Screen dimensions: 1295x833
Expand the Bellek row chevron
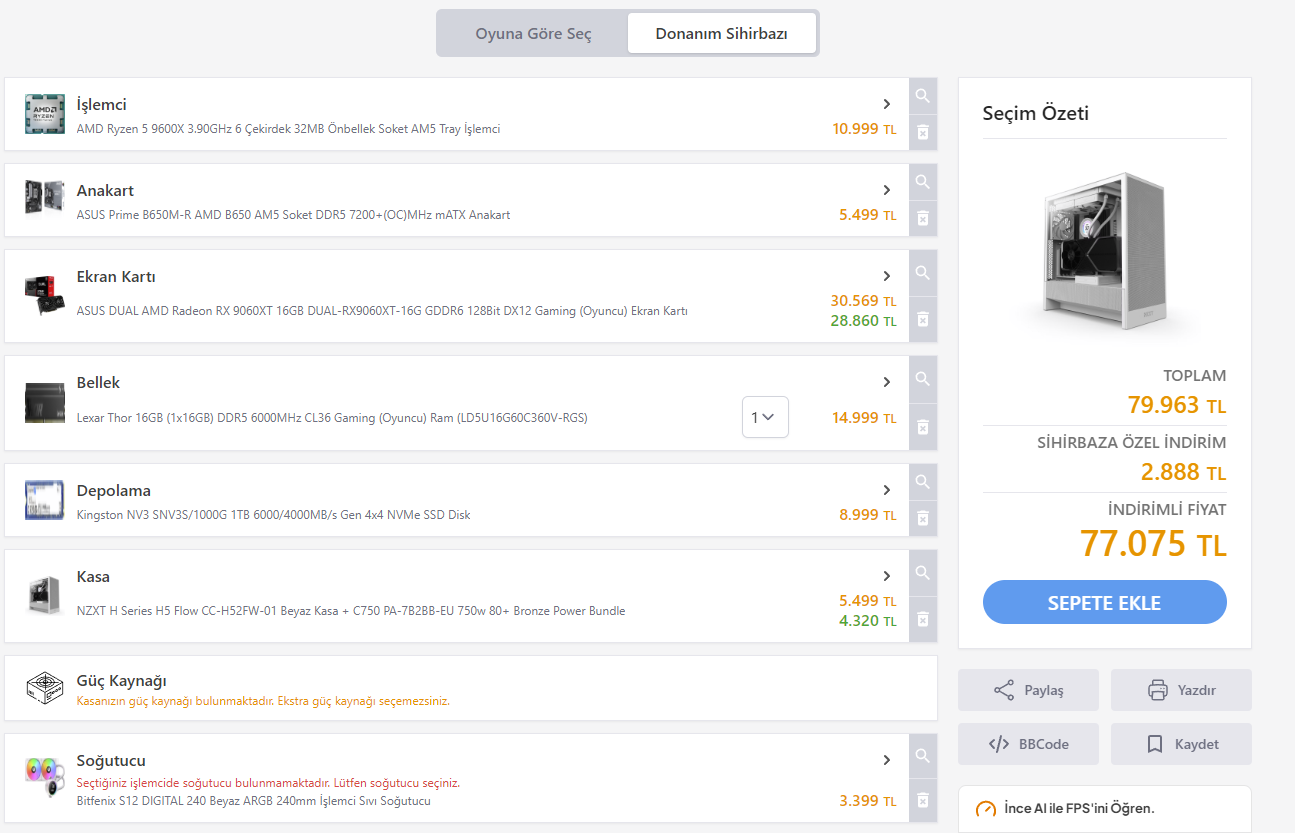pyautogui.click(x=886, y=382)
